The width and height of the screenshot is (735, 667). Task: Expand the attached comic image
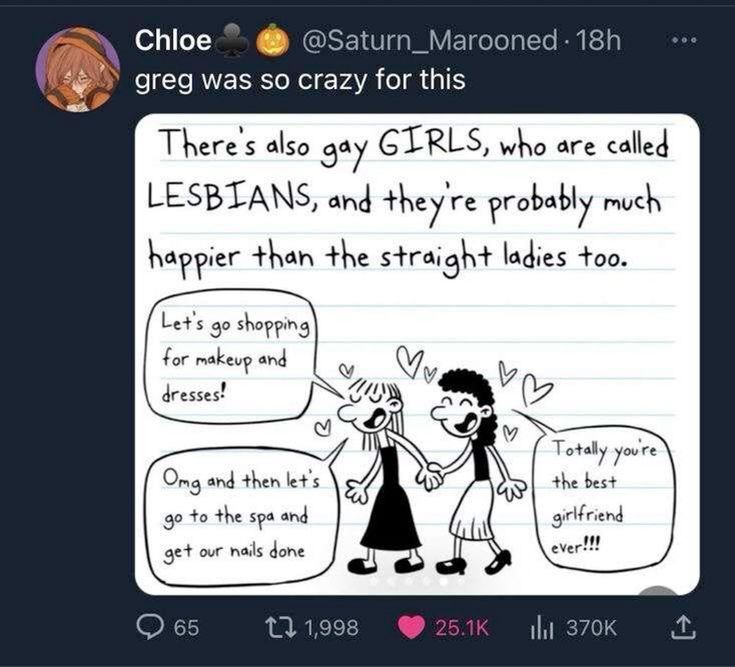(416, 300)
